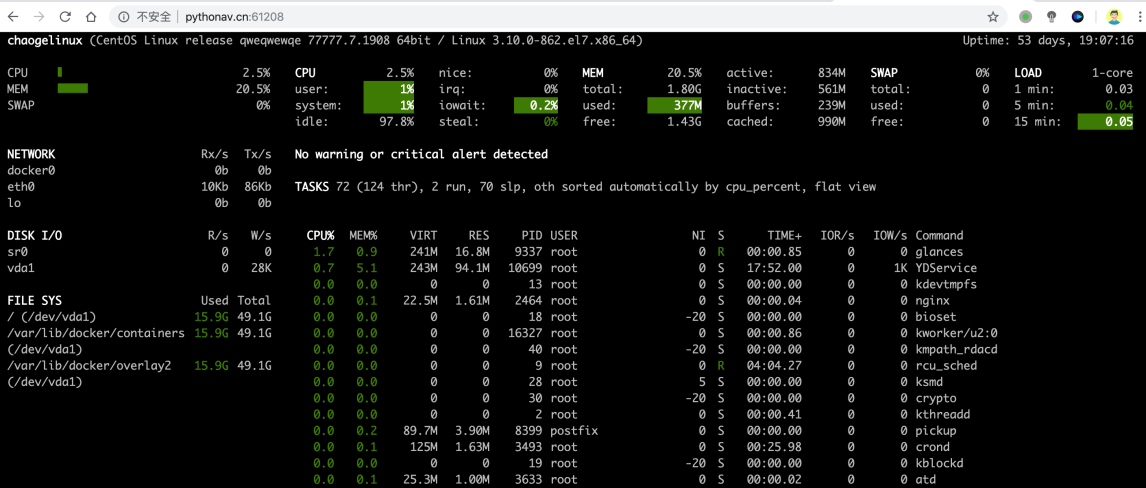Click the postfix user cell

click(574, 430)
